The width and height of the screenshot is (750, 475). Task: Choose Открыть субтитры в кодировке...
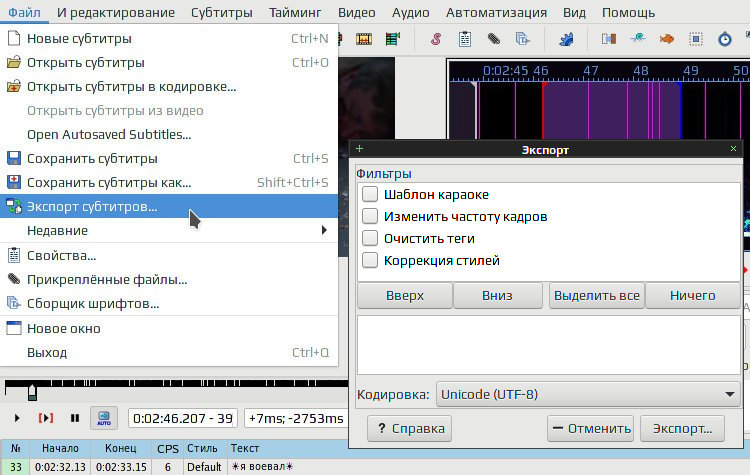click(x=169, y=87)
